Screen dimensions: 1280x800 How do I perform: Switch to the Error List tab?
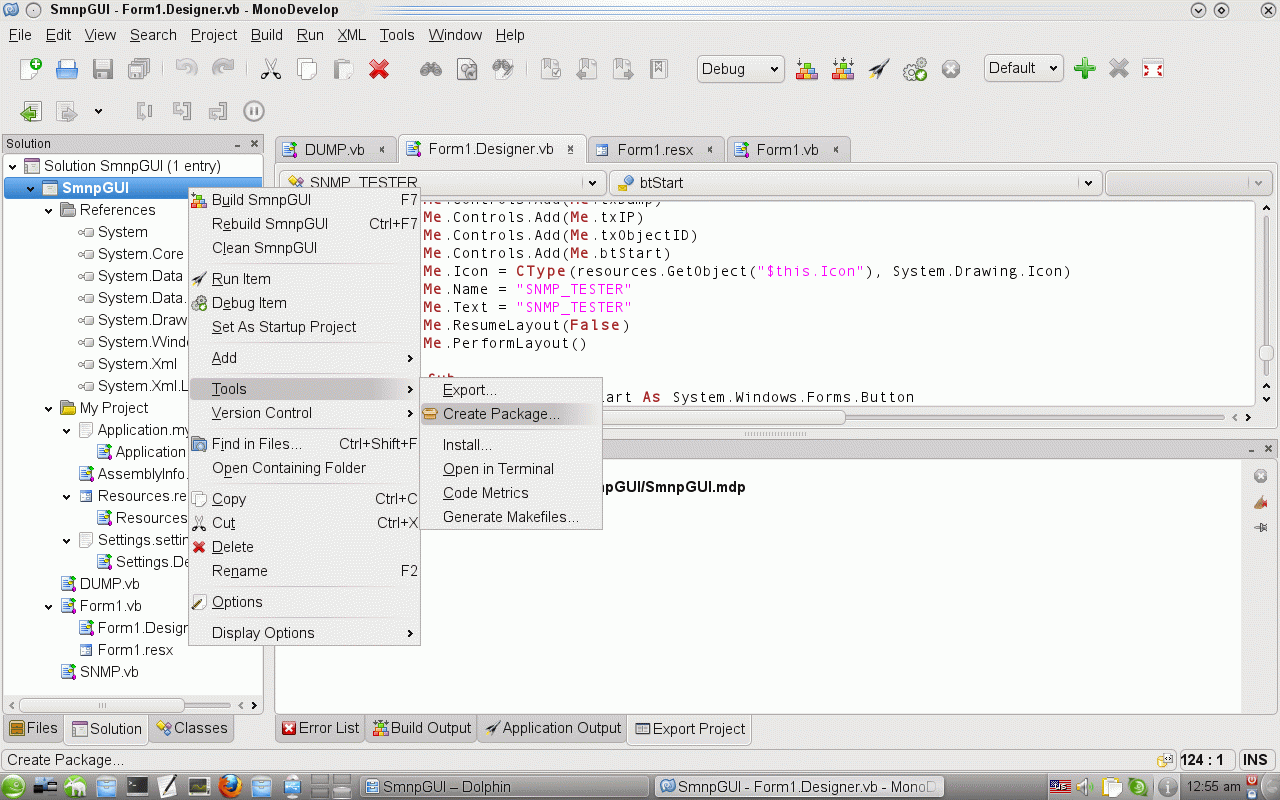coord(321,729)
